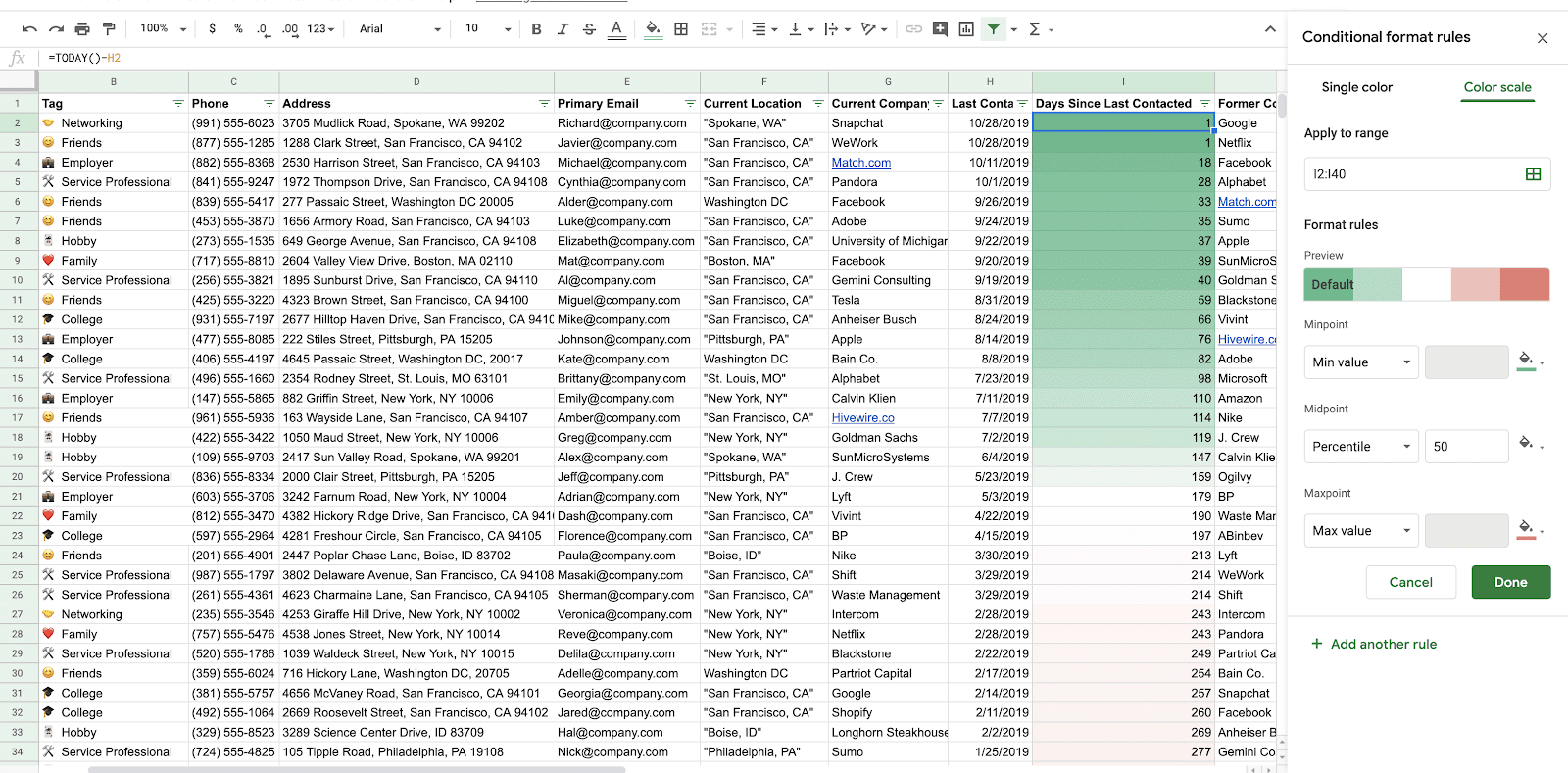
Task: Open the Midpoint Percentile dropdown
Action: click(x=1361, y=447)
